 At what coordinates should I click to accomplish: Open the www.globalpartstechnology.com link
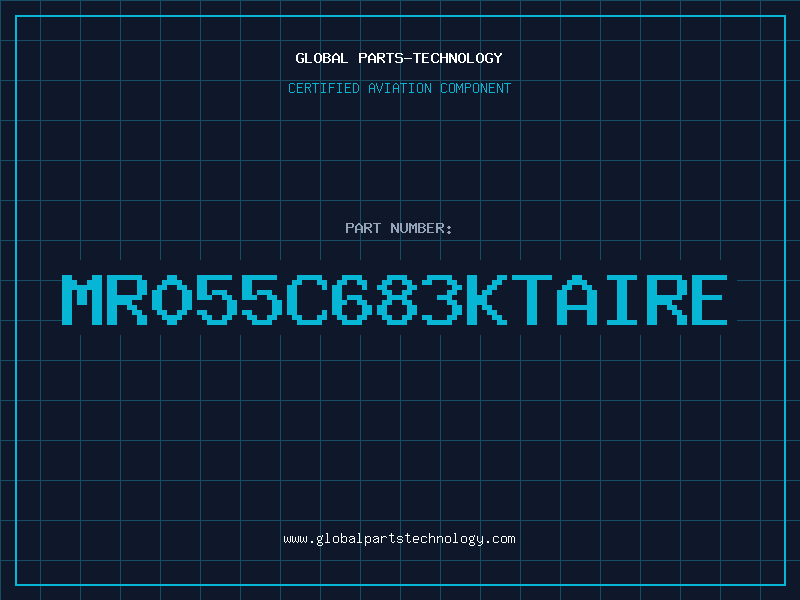pyautogui.click(x=399, y=539)
